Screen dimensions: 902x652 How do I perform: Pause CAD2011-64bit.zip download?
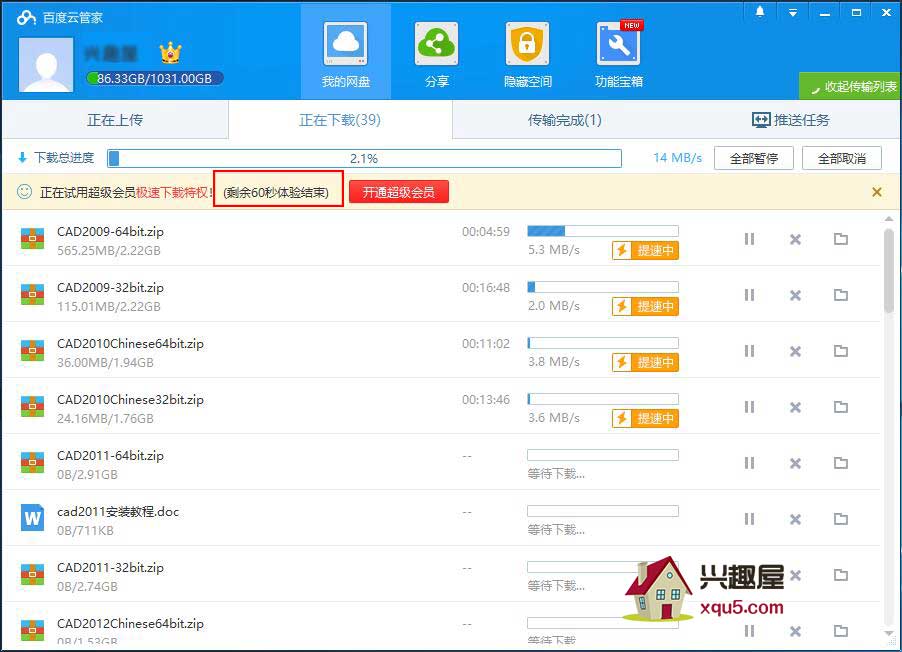pyautogui.click(x=749, y=463)
